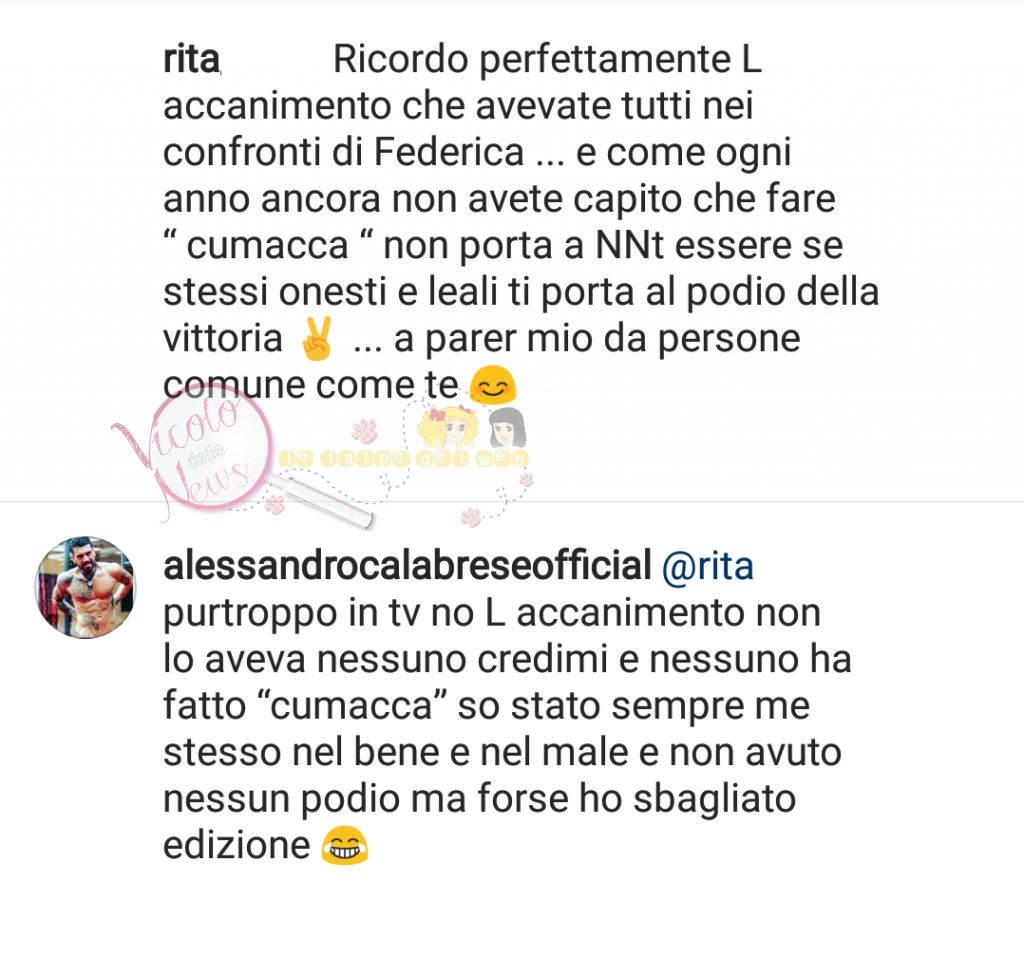Tap the laughing emoji after edizione
This screenshot has width=1024, height=975.
click(x=344, y=845)
